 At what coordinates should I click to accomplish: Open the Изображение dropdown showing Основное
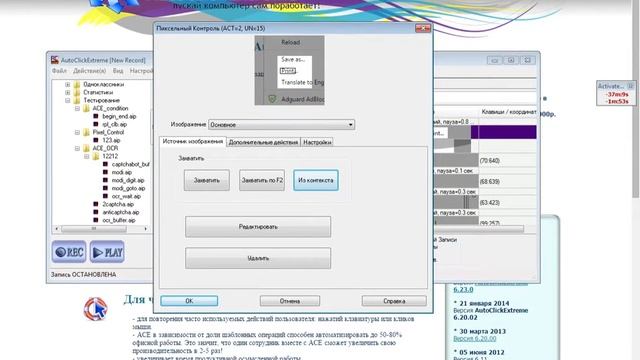pyautogui.click(x=281, y=124)
